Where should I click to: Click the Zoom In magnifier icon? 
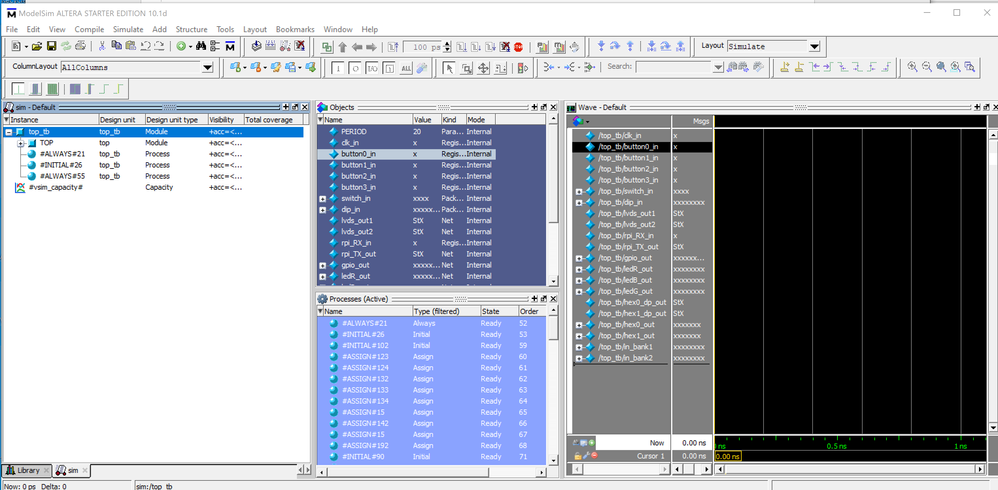point(913,67)
